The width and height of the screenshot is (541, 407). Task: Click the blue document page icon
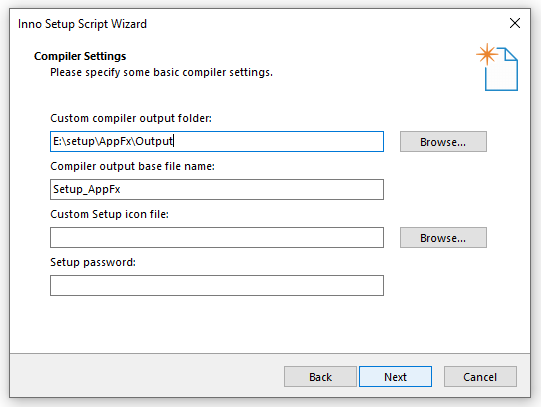501,69
